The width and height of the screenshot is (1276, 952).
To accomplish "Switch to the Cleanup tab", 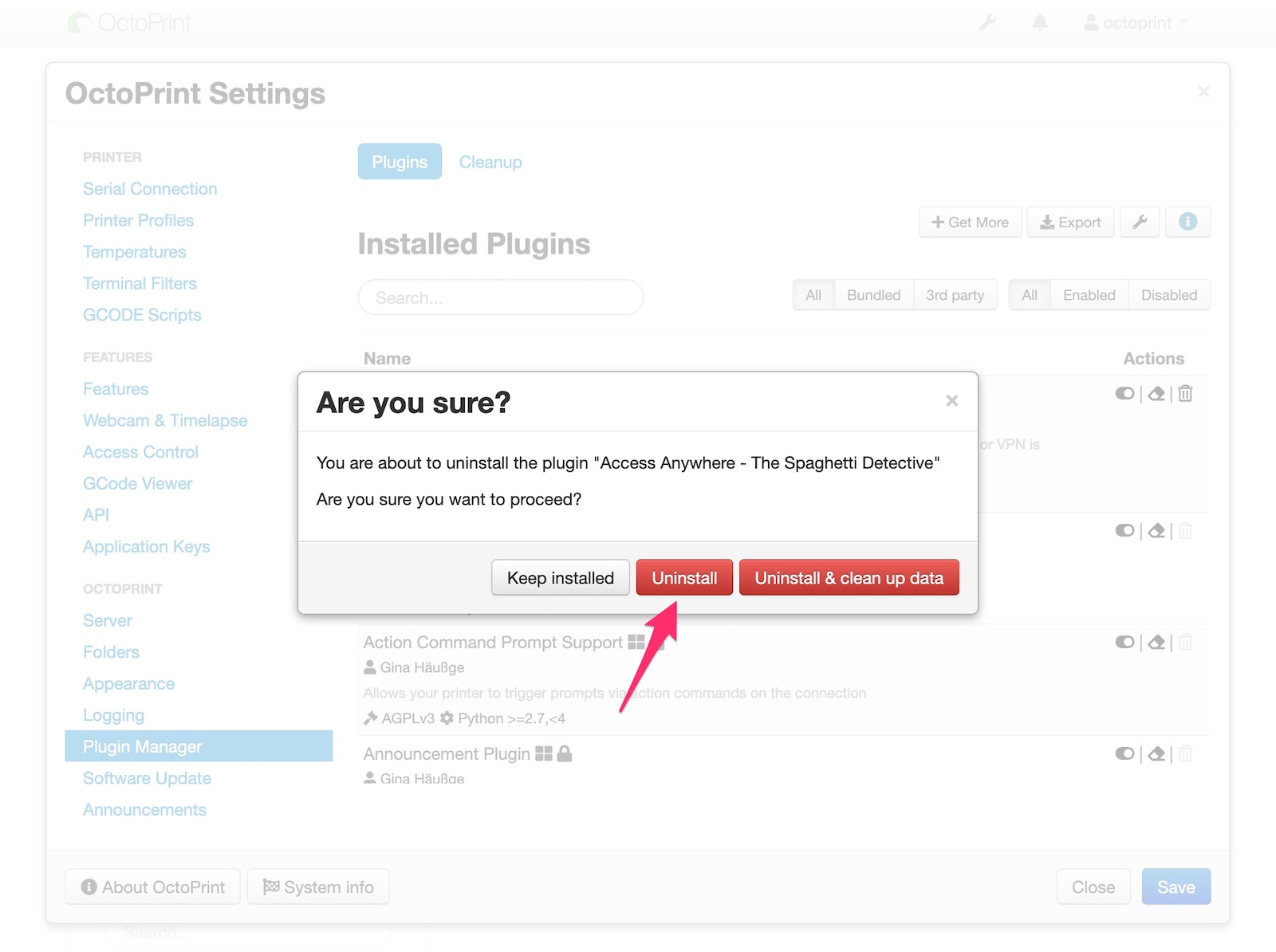I will pos(490,163).
